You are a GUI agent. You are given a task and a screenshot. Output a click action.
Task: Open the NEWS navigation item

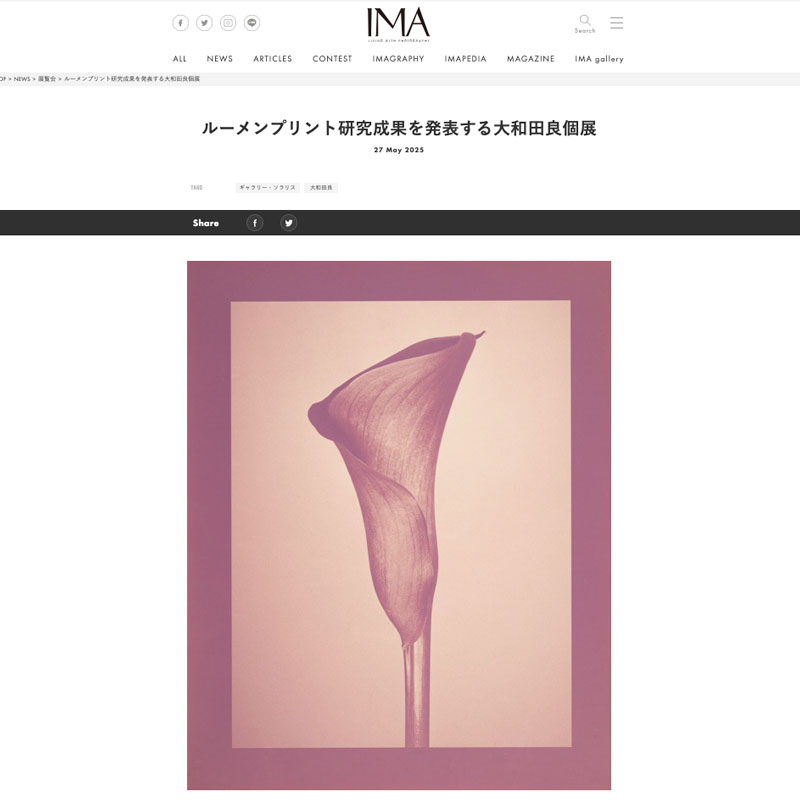pyautogui.click(x=219, y=59)
